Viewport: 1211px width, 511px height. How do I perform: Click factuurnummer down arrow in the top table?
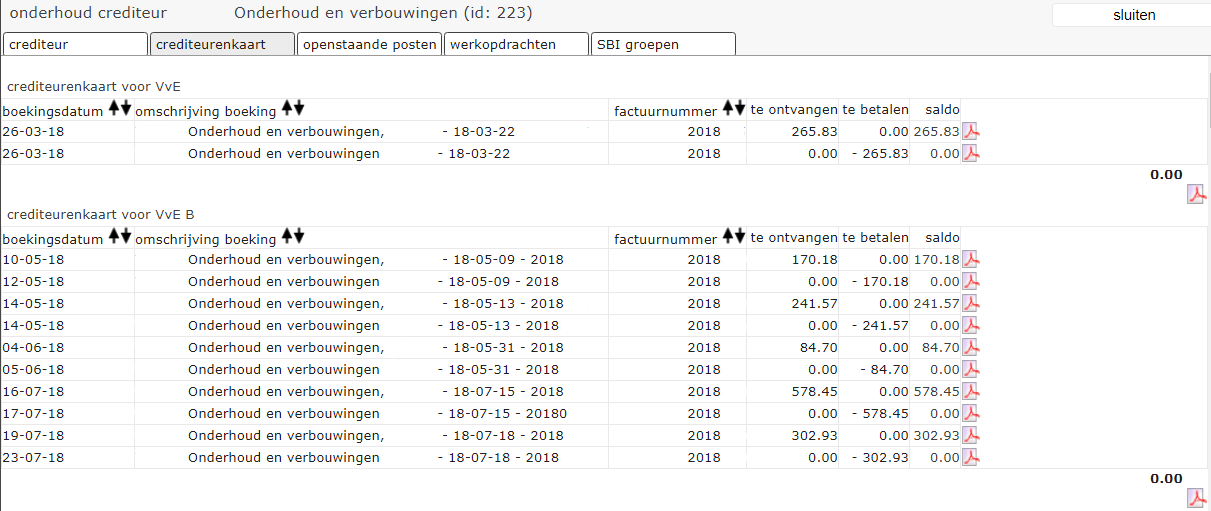740,108
